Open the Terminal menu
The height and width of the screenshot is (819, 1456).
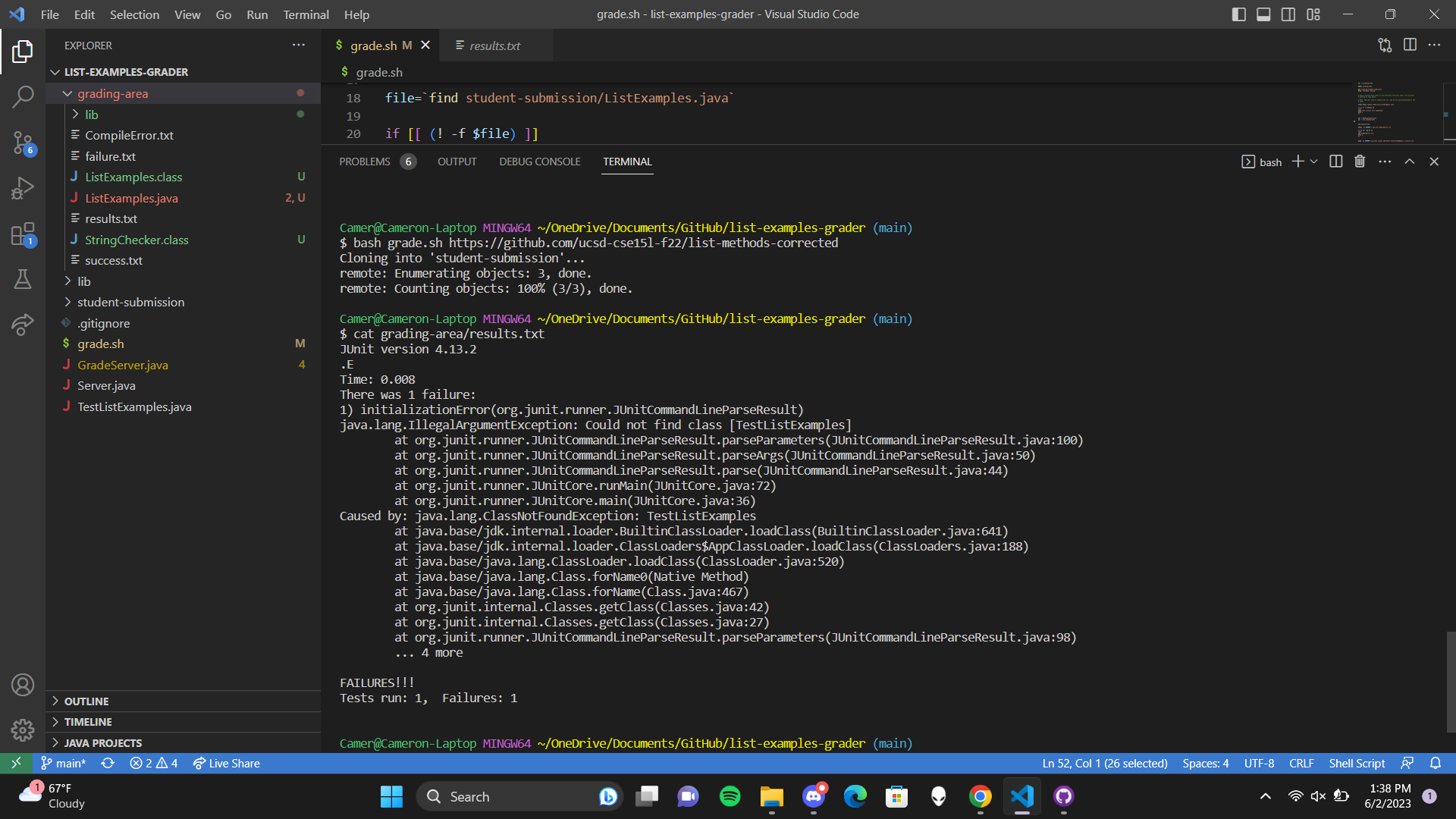click(306, 14)
